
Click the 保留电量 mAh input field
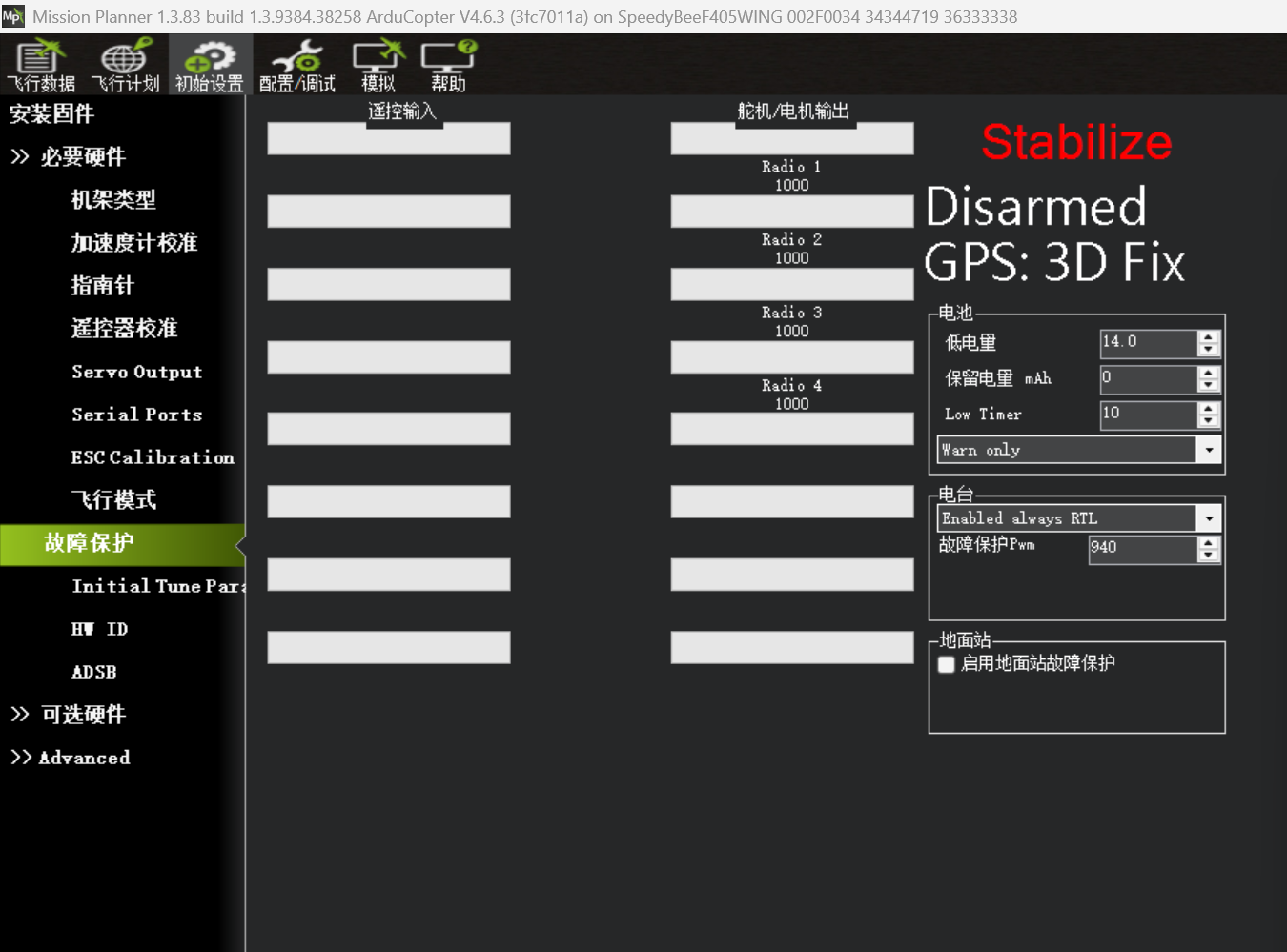1149,378
